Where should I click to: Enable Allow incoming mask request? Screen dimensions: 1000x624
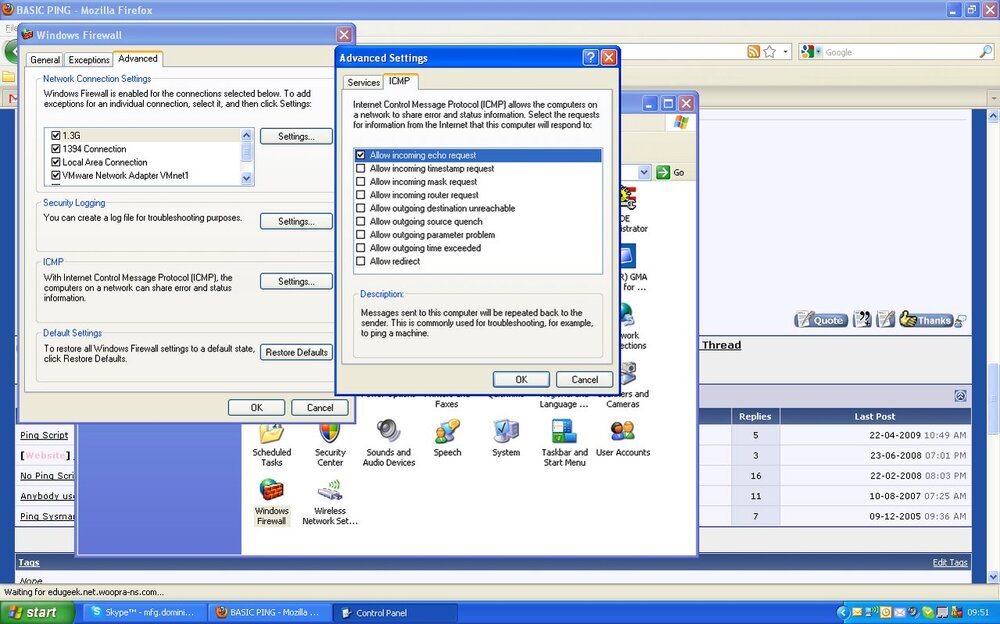tap(361, 182)
